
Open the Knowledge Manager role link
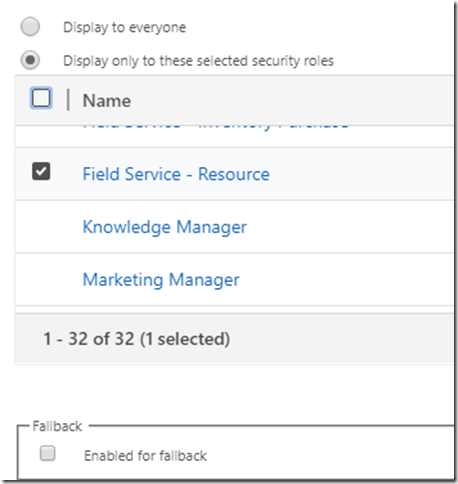coord(165,227)
